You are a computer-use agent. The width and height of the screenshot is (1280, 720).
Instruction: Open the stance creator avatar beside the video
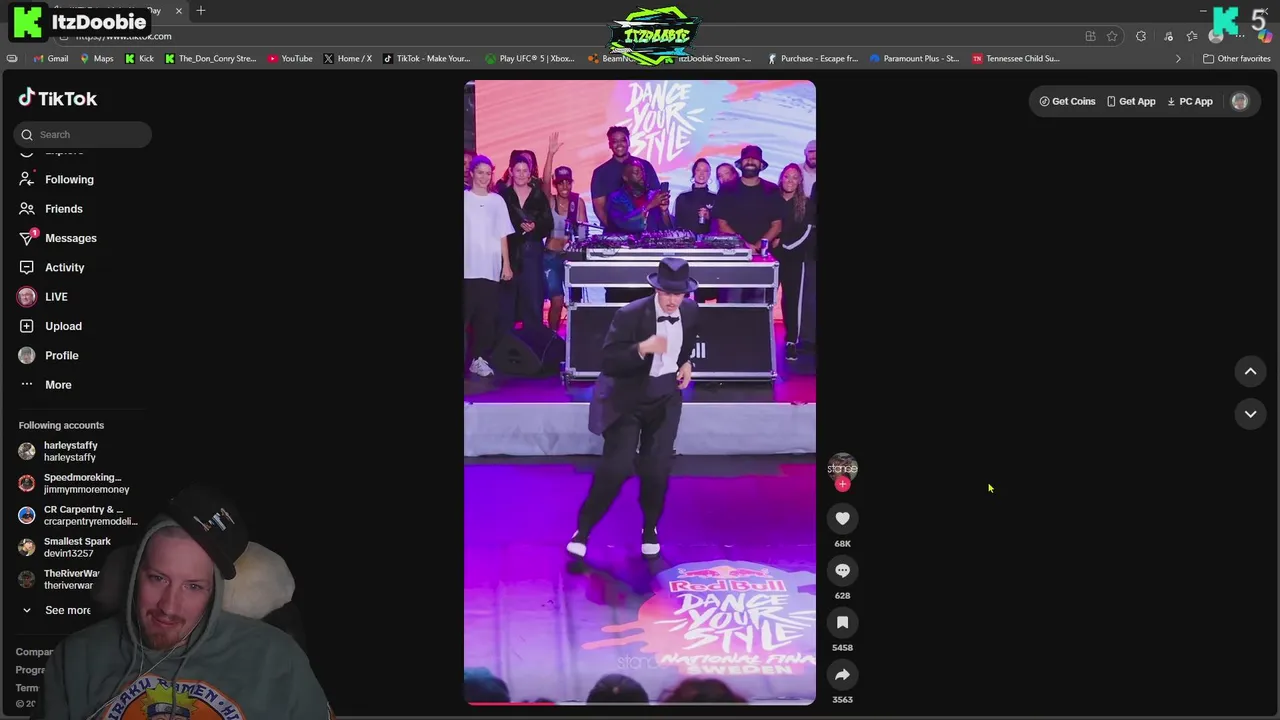(x=842, y=467)
